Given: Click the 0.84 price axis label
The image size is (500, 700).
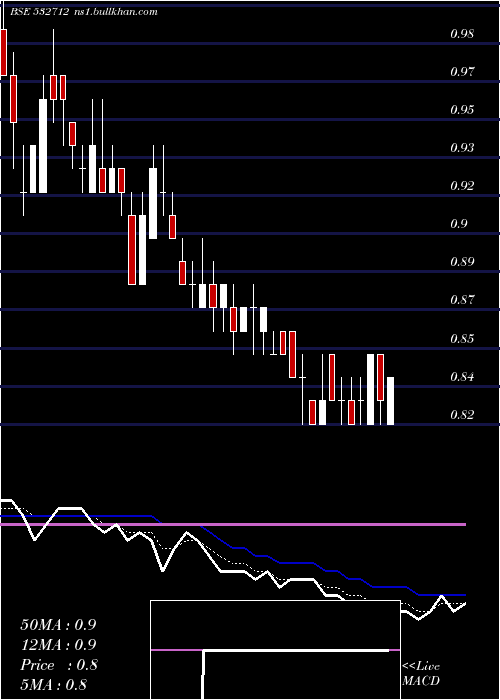Looking at the screenshot, I should point(462,377).
